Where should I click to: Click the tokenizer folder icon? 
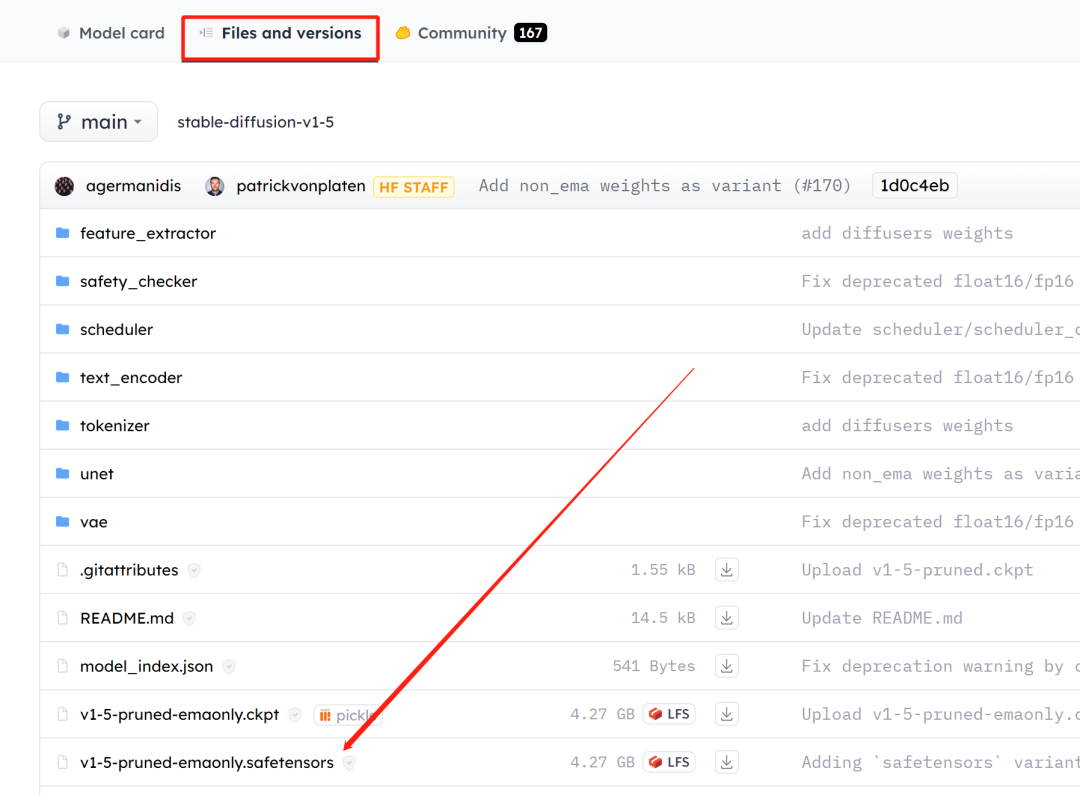pyautogui.click(x=63, y=426)
